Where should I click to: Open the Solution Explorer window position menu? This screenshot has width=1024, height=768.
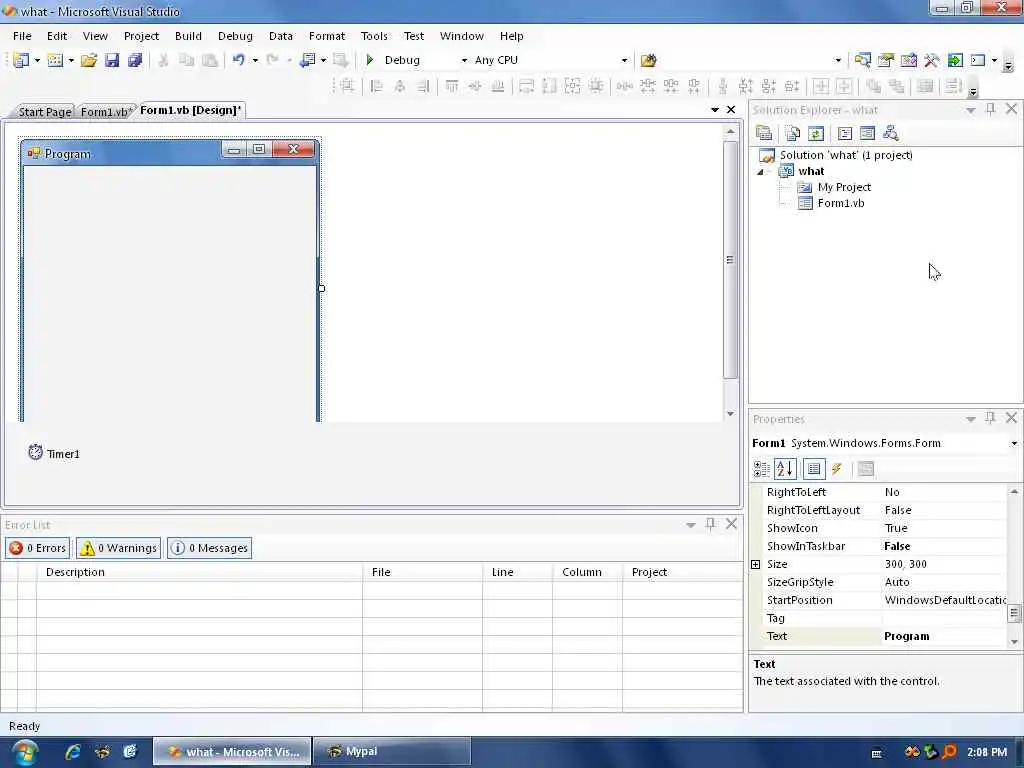pyautogui.click(x=970, y=110)
